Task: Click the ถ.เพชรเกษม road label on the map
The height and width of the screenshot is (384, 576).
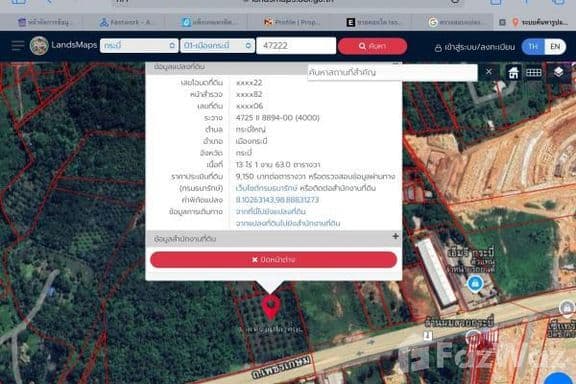Action: coord(281,366)
